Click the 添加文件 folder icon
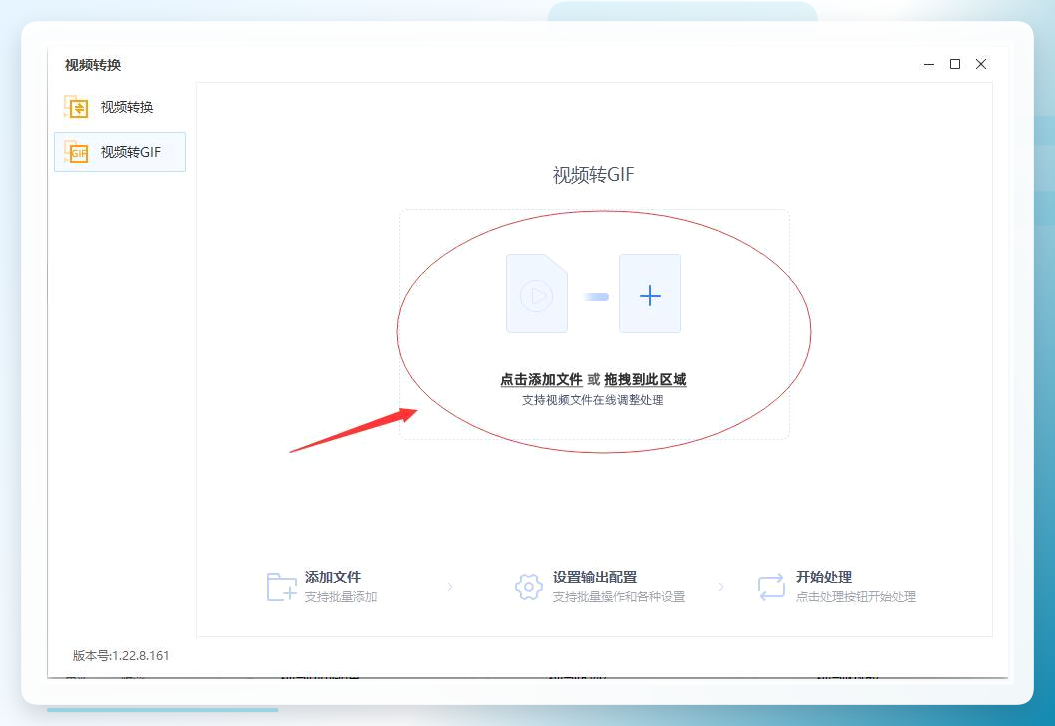This screenshot has width=1055, height=726. [x=281, y=587]
